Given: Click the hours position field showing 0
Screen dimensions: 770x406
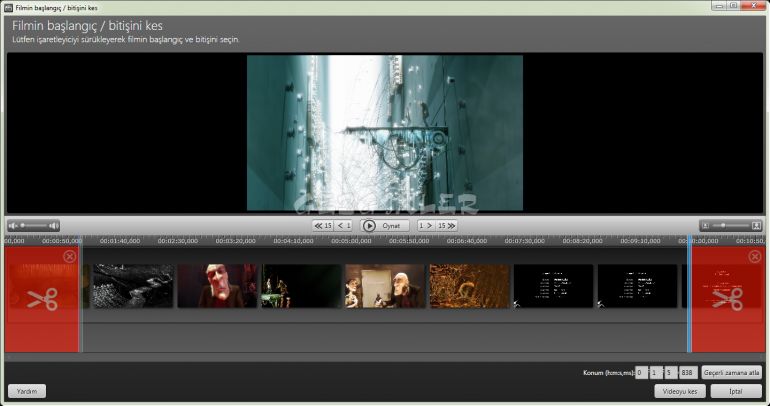Looking at the screenshot, I should [x=641, y=373].
